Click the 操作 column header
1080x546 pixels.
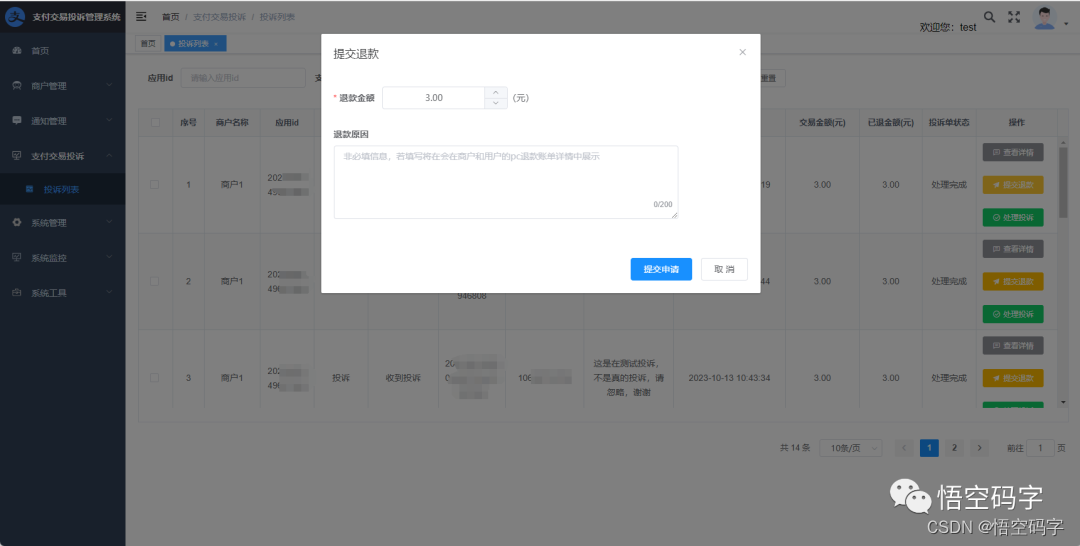[x=1017, y=123]
